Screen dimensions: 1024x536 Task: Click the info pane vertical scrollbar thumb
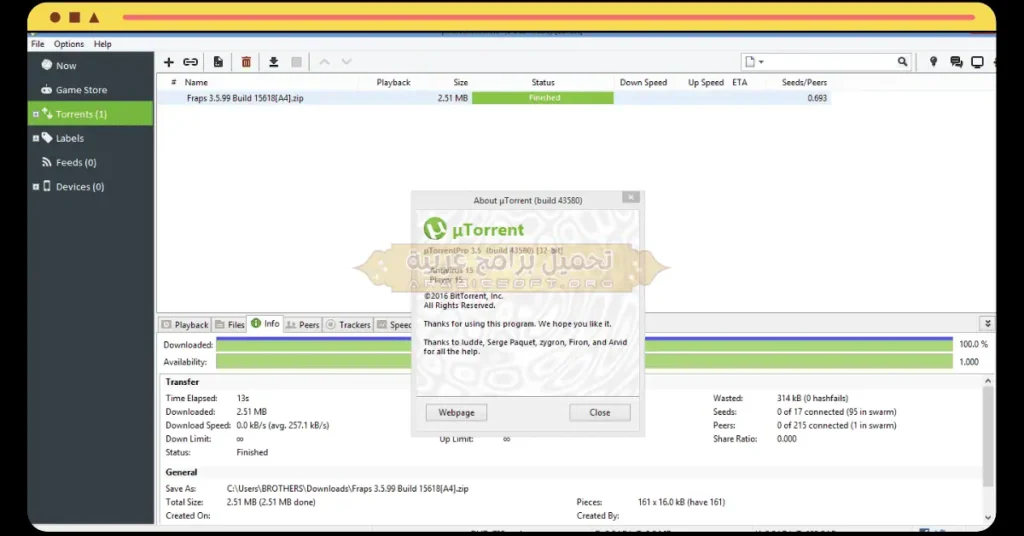click(x=988, y=436)
